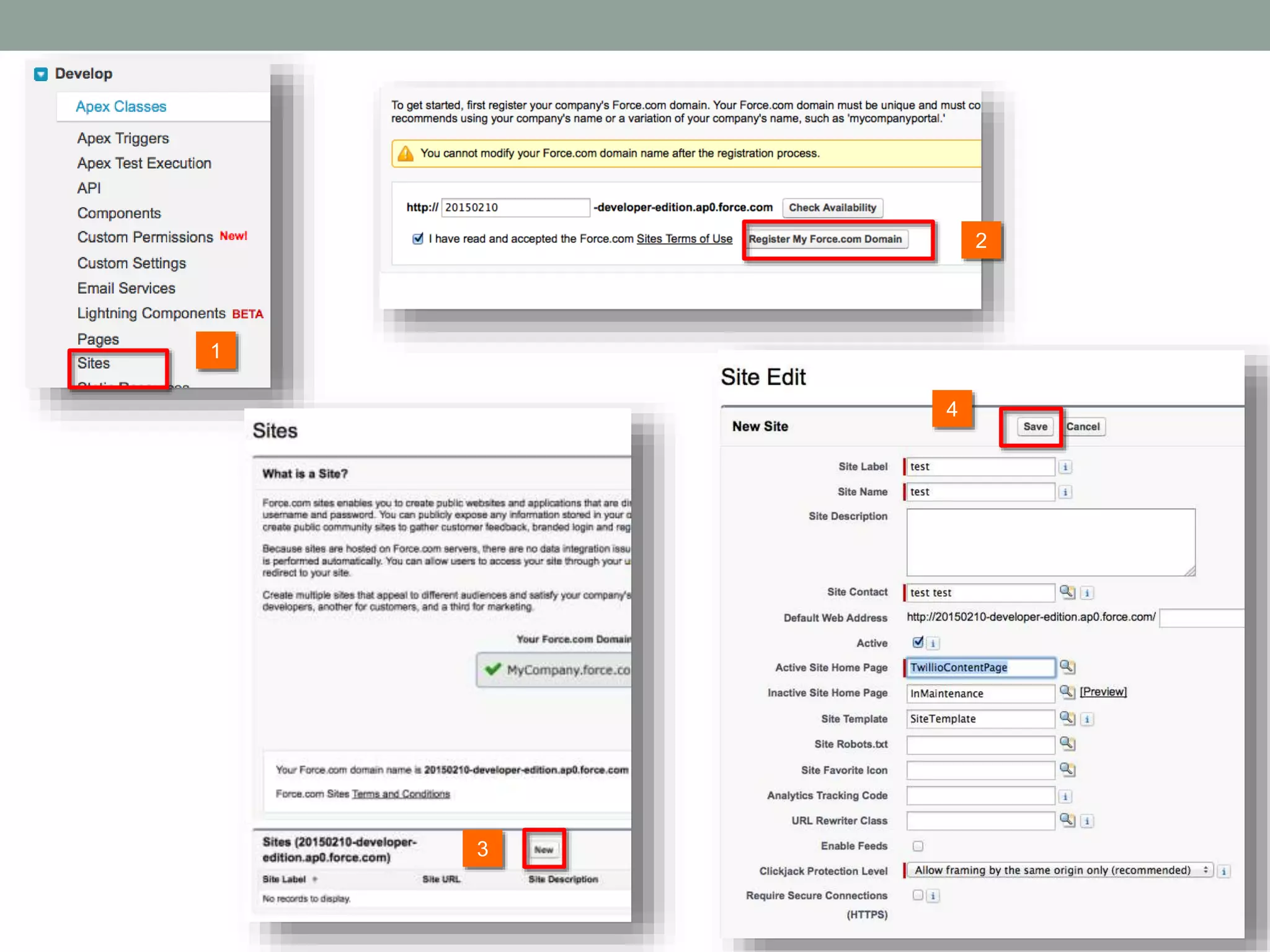Click lookup icon beside Site Template field
The image size is (1270, 952).
click(x=1067, y=718)
